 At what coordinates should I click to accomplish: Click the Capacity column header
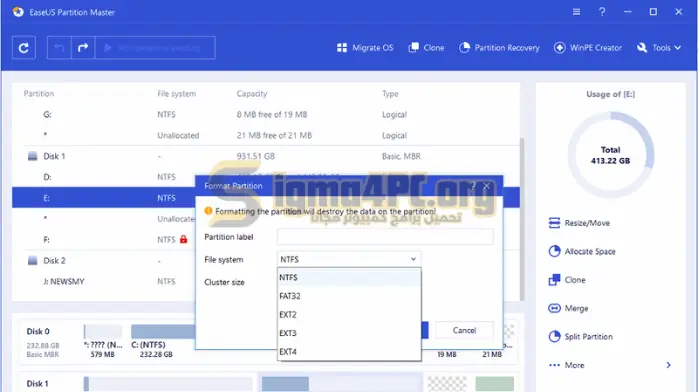[252, 93]
